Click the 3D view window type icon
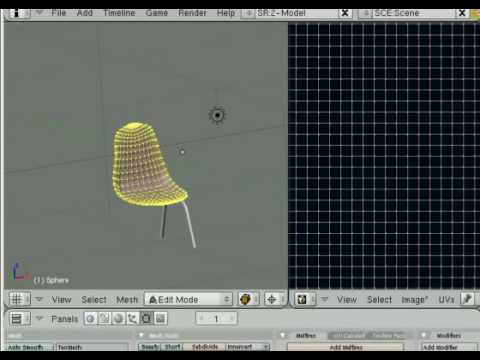Screen dimensions: 480x360 (x=17, y=299)
